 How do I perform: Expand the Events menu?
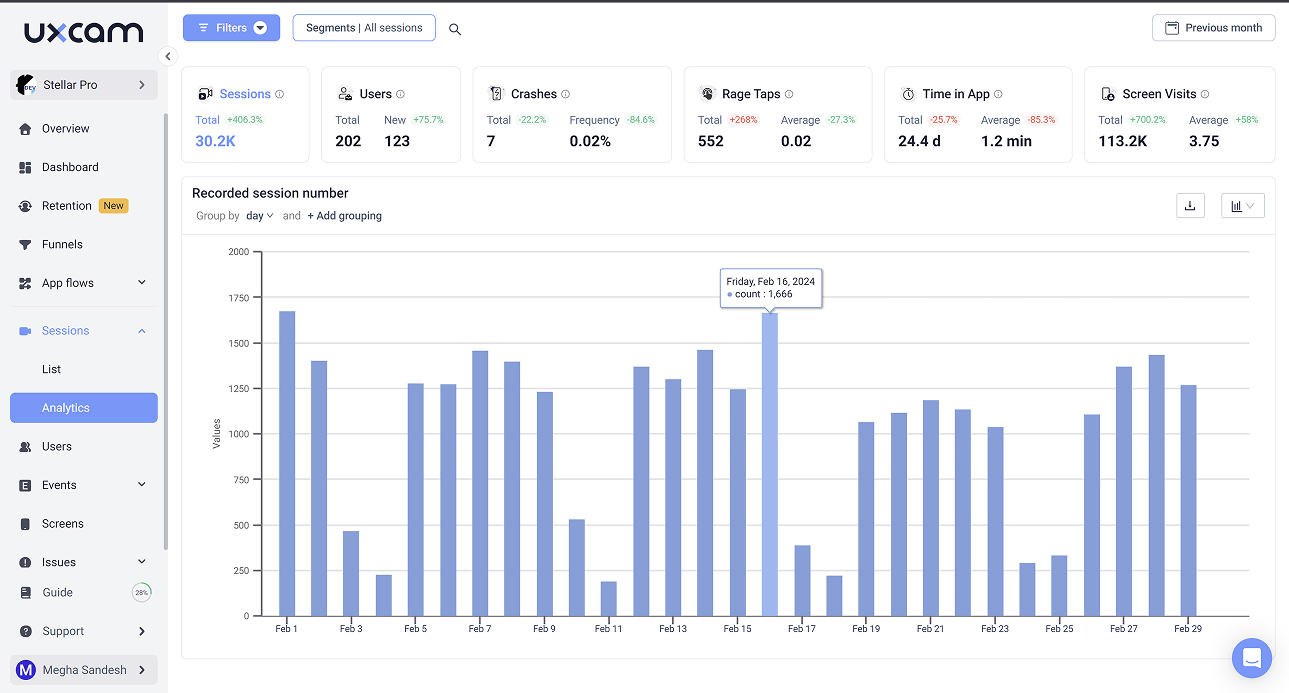(141, 485)
